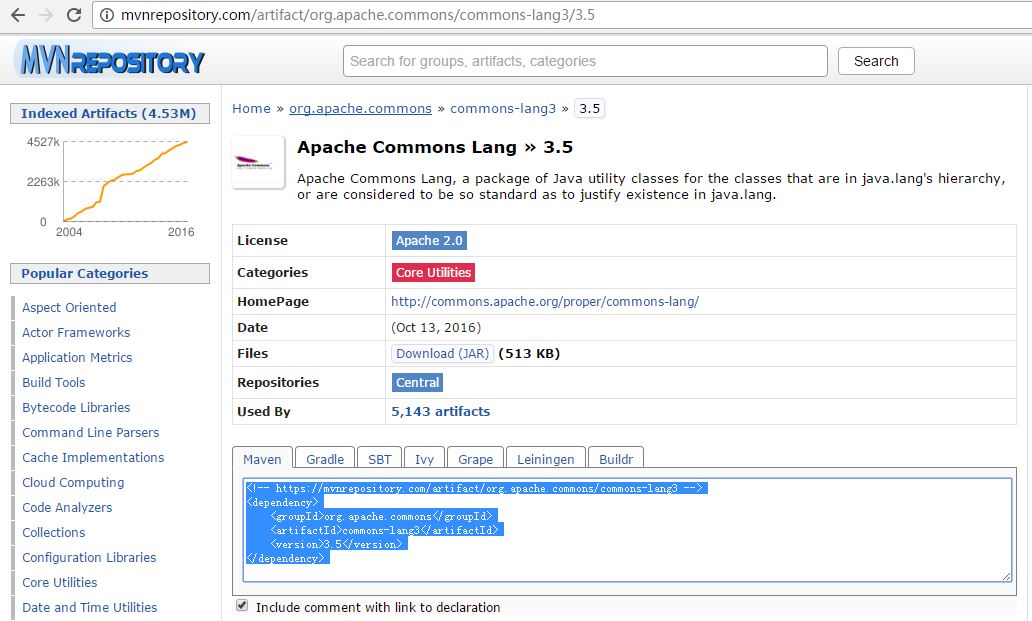Click the Indexed Artifacts (4.53M) header
This screenshot has height=621, width=1032.
click(x=110, y=113)
